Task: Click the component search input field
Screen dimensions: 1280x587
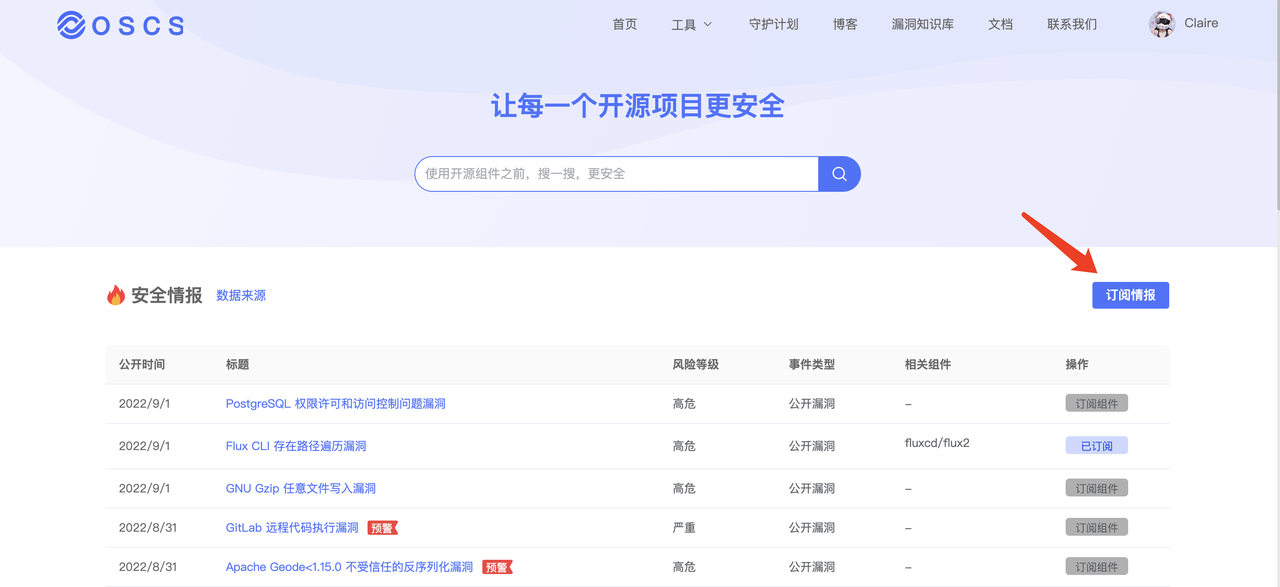Action: pos(616,173)
